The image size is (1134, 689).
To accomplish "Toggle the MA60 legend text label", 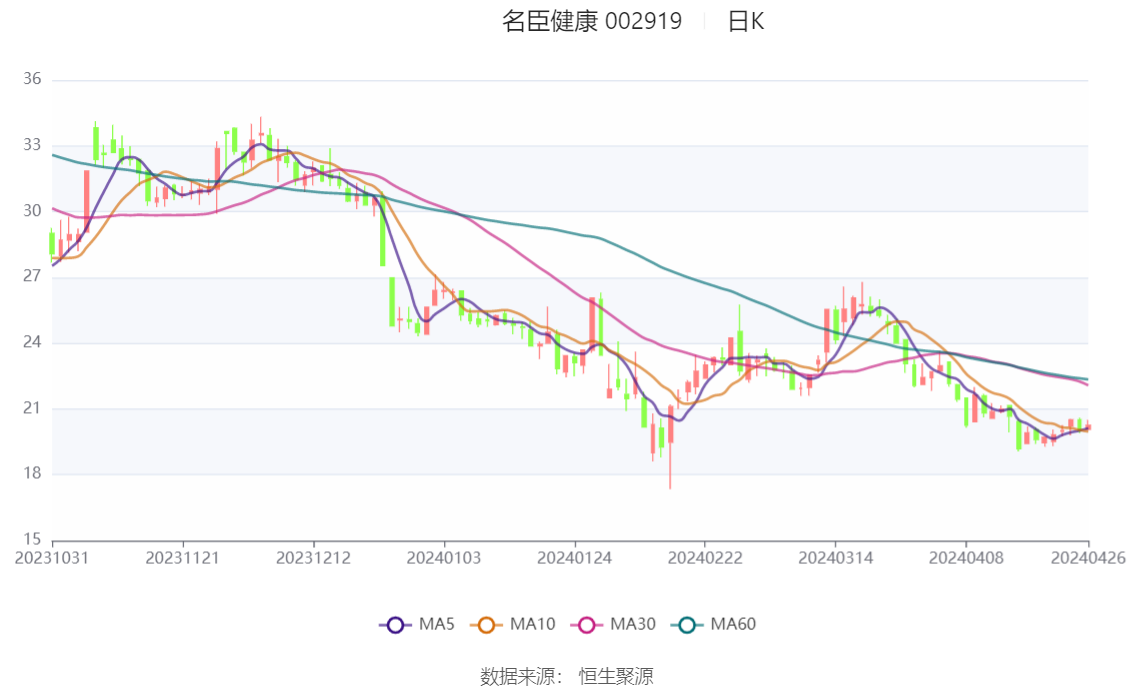I will click(733, 625).
